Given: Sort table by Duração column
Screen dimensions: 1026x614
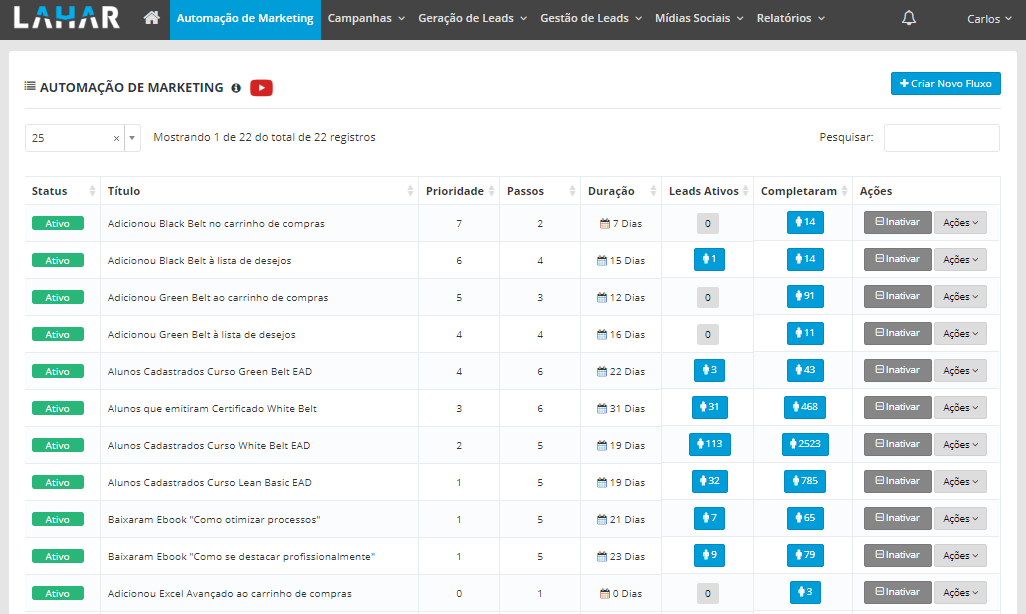Looking at the screenshot, I should click(621, 190).
